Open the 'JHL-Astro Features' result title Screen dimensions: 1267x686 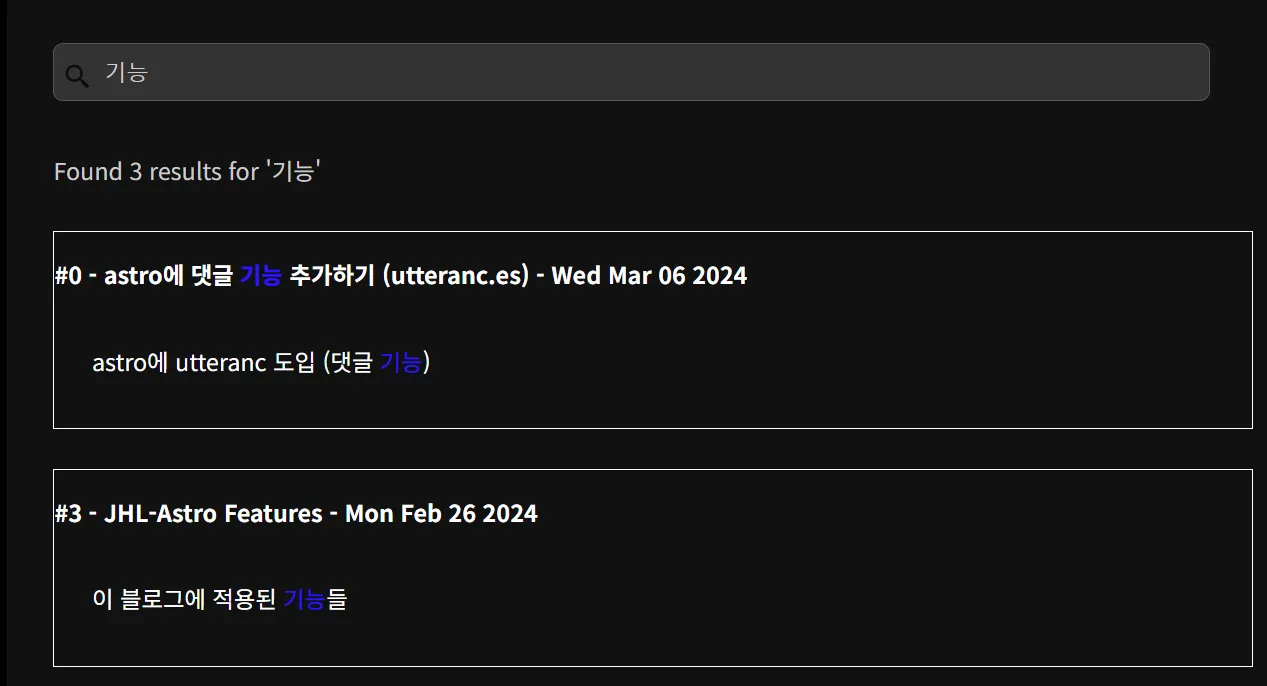click(296, 514)
